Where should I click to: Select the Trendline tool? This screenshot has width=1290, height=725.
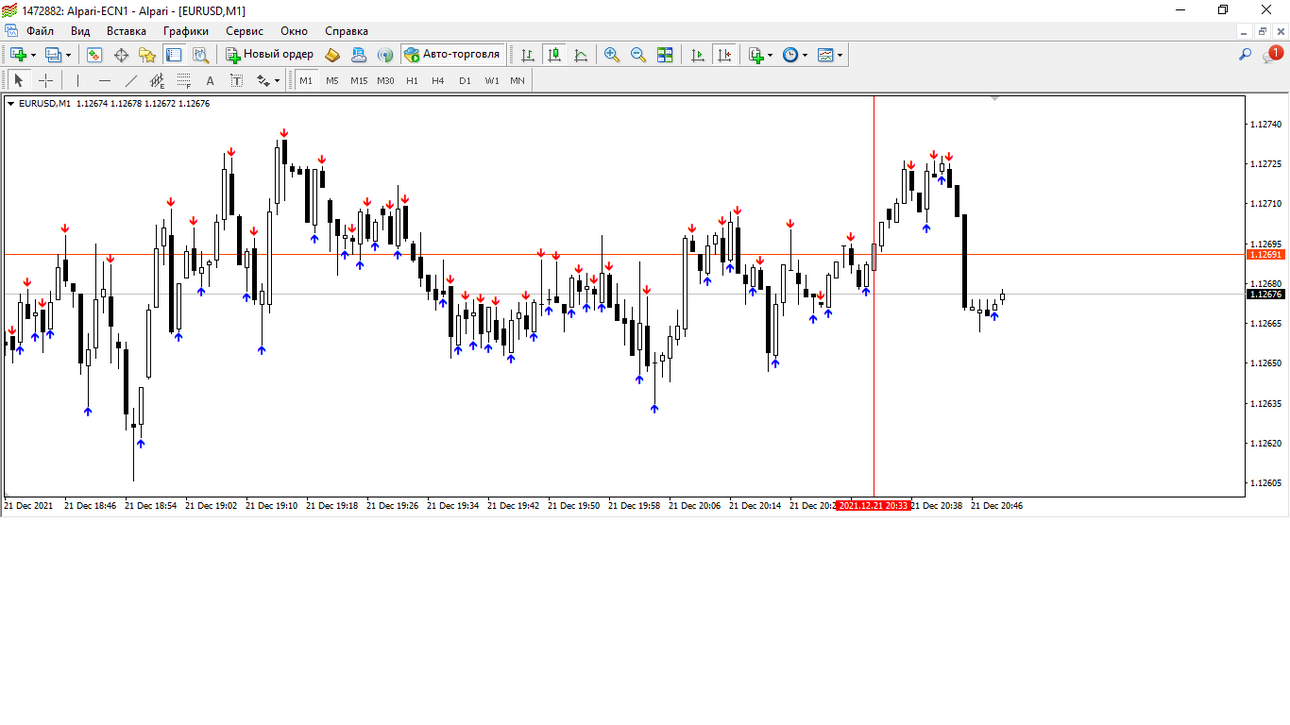click(131, 81)
